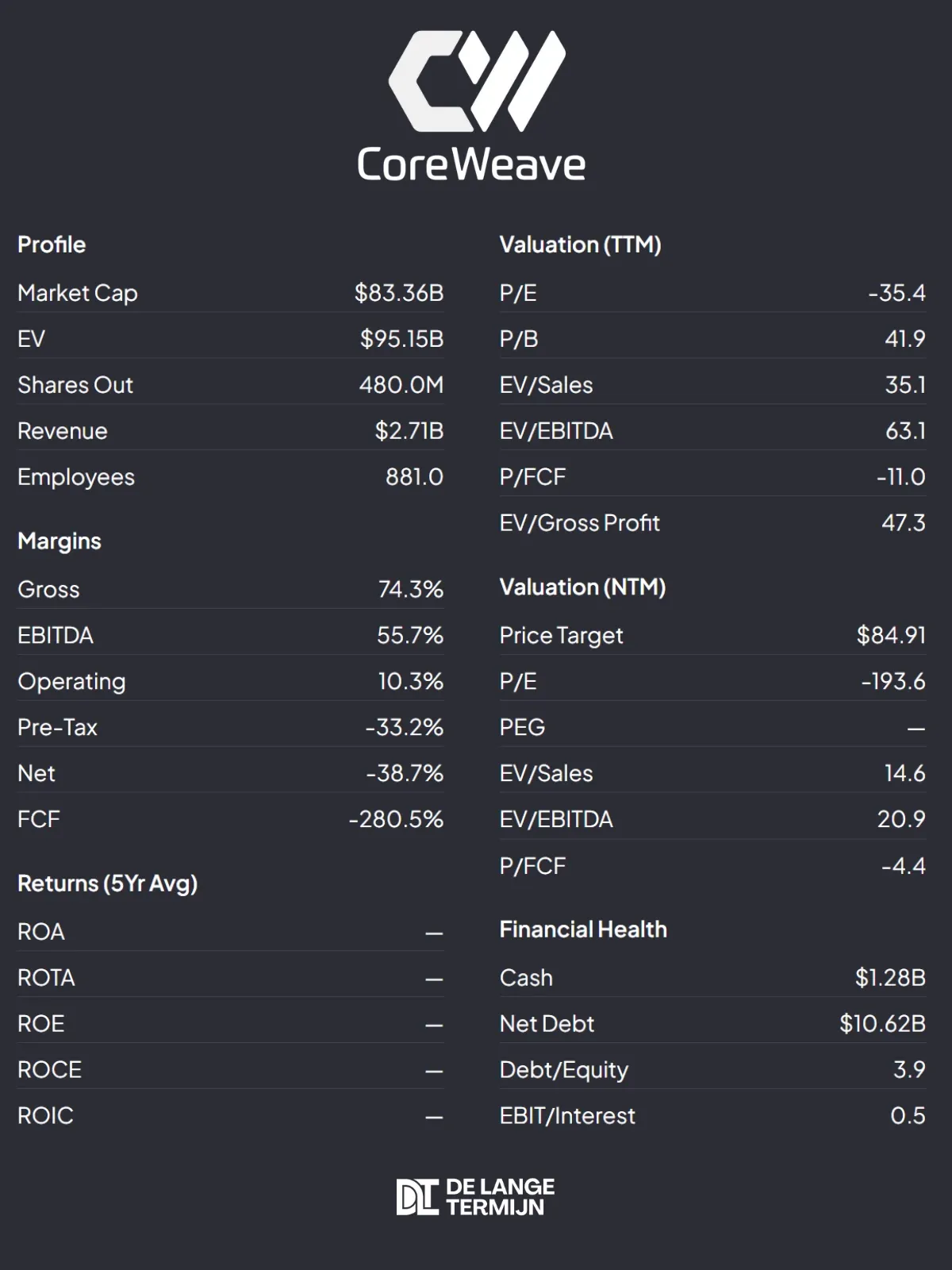952x1270 pixels.
Task: Select the ROIC row label
Action: (45, 1115)
